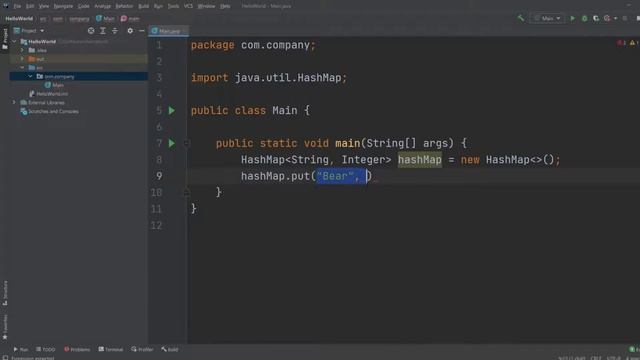Click the IntelliJ IDEA logo in the title bar
The height and width of the screenshot is (360, 640).
(x=5, y=6)
